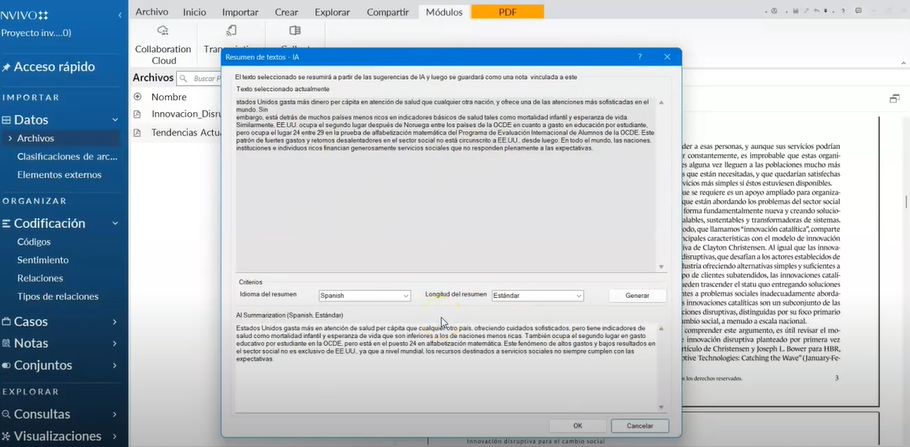
Task: Click the undo arrow in top toolbar
Action: [x=817, y=11]
